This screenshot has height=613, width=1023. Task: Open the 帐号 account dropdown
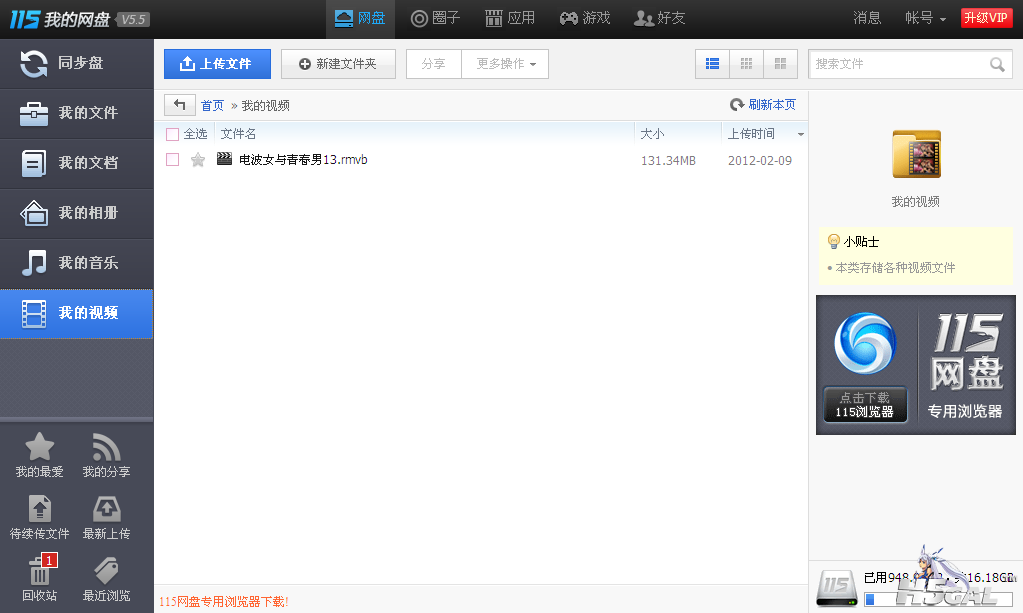point(925,18)
